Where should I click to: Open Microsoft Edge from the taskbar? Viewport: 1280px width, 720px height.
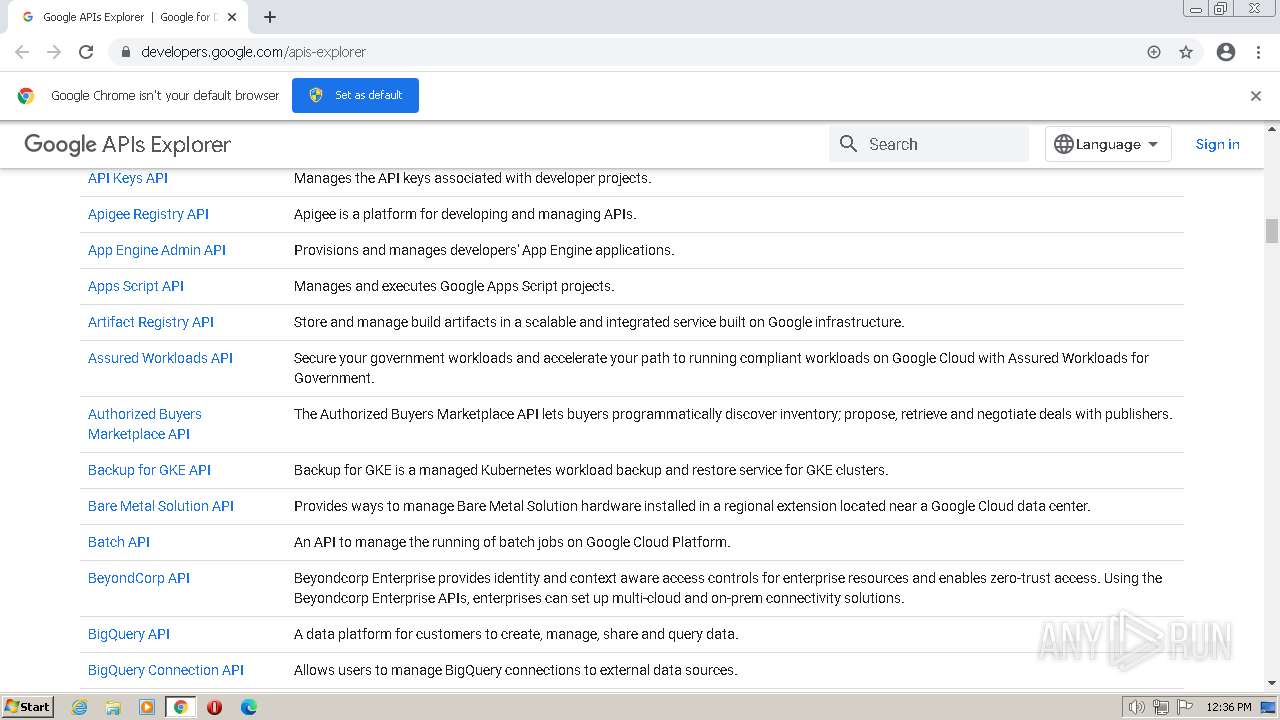click(x=249, y=707)
